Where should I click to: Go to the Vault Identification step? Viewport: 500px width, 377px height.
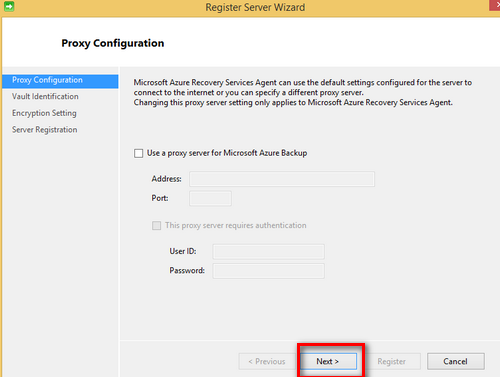click(45, 97)
